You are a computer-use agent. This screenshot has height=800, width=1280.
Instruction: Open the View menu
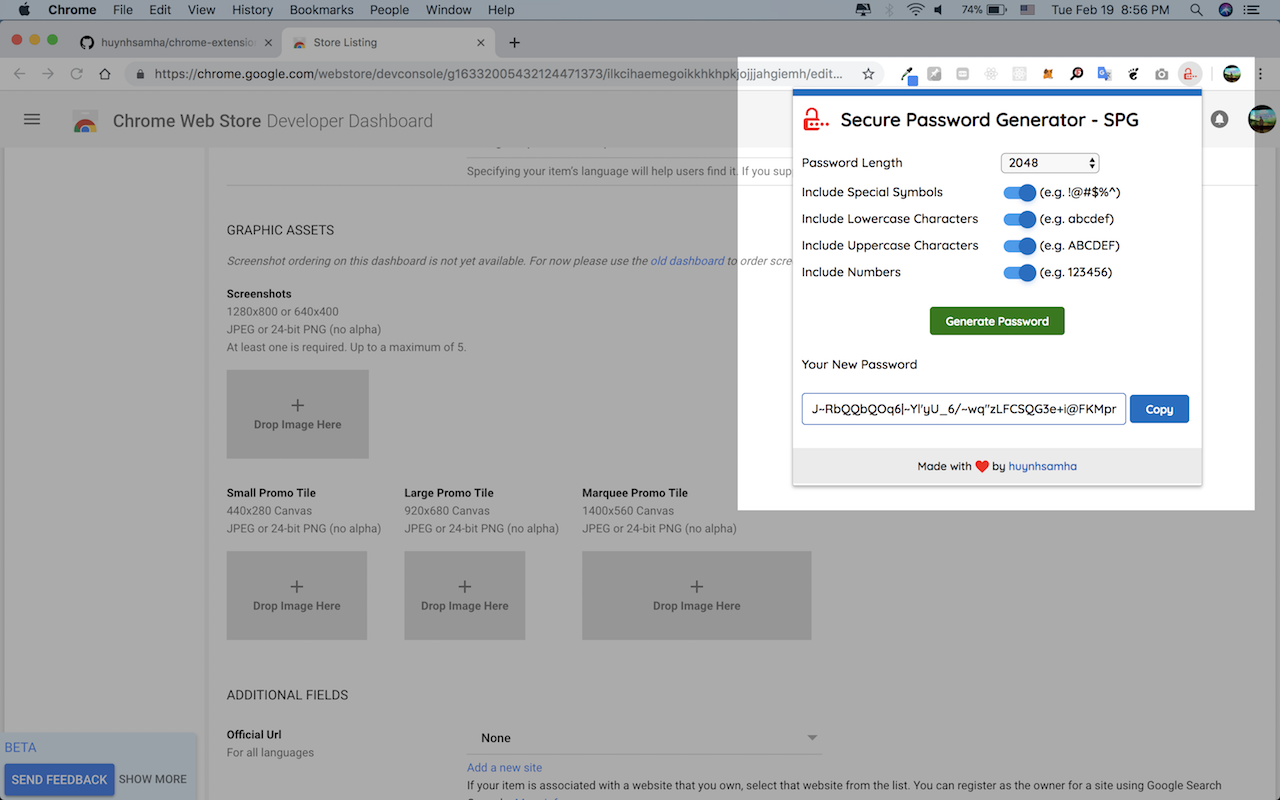tap(201, 10)
